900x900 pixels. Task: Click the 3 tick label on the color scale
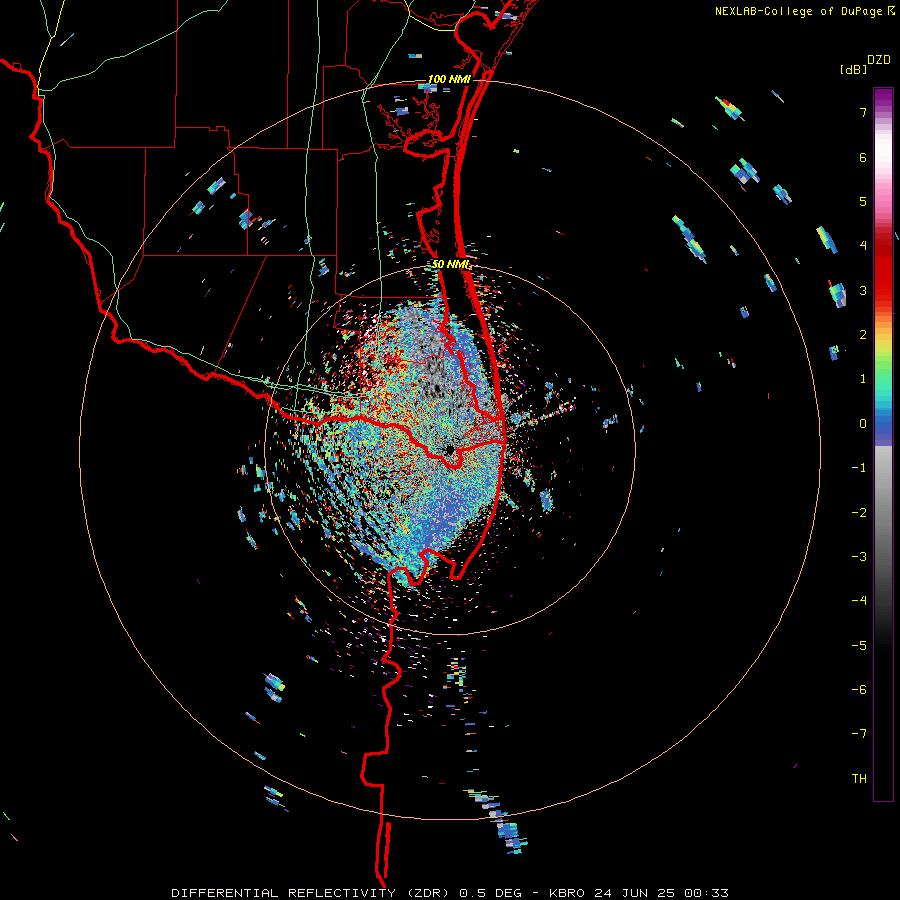tap(863, 290)
